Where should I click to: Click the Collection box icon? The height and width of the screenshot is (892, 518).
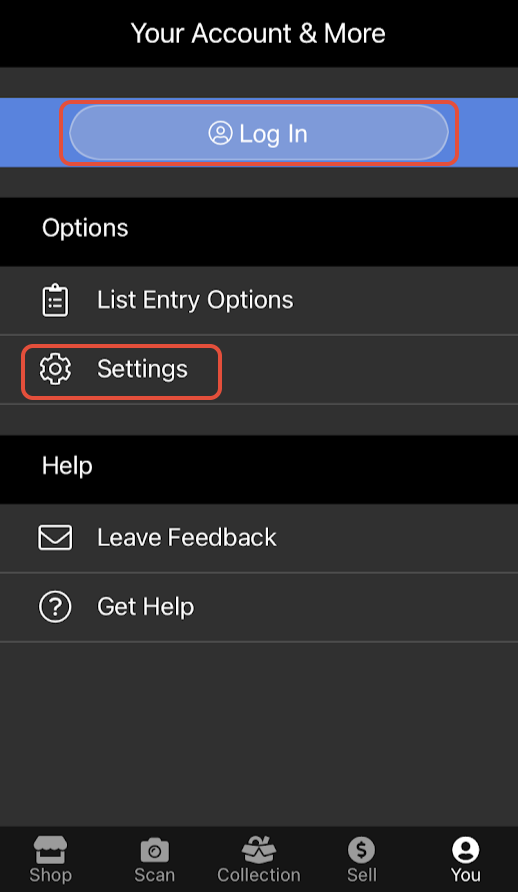click(x=259, y=850)
